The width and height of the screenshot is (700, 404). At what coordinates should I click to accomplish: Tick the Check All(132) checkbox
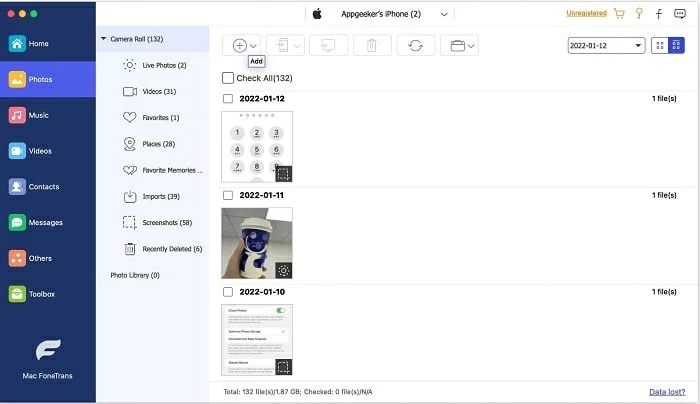[x=228, y=78]
